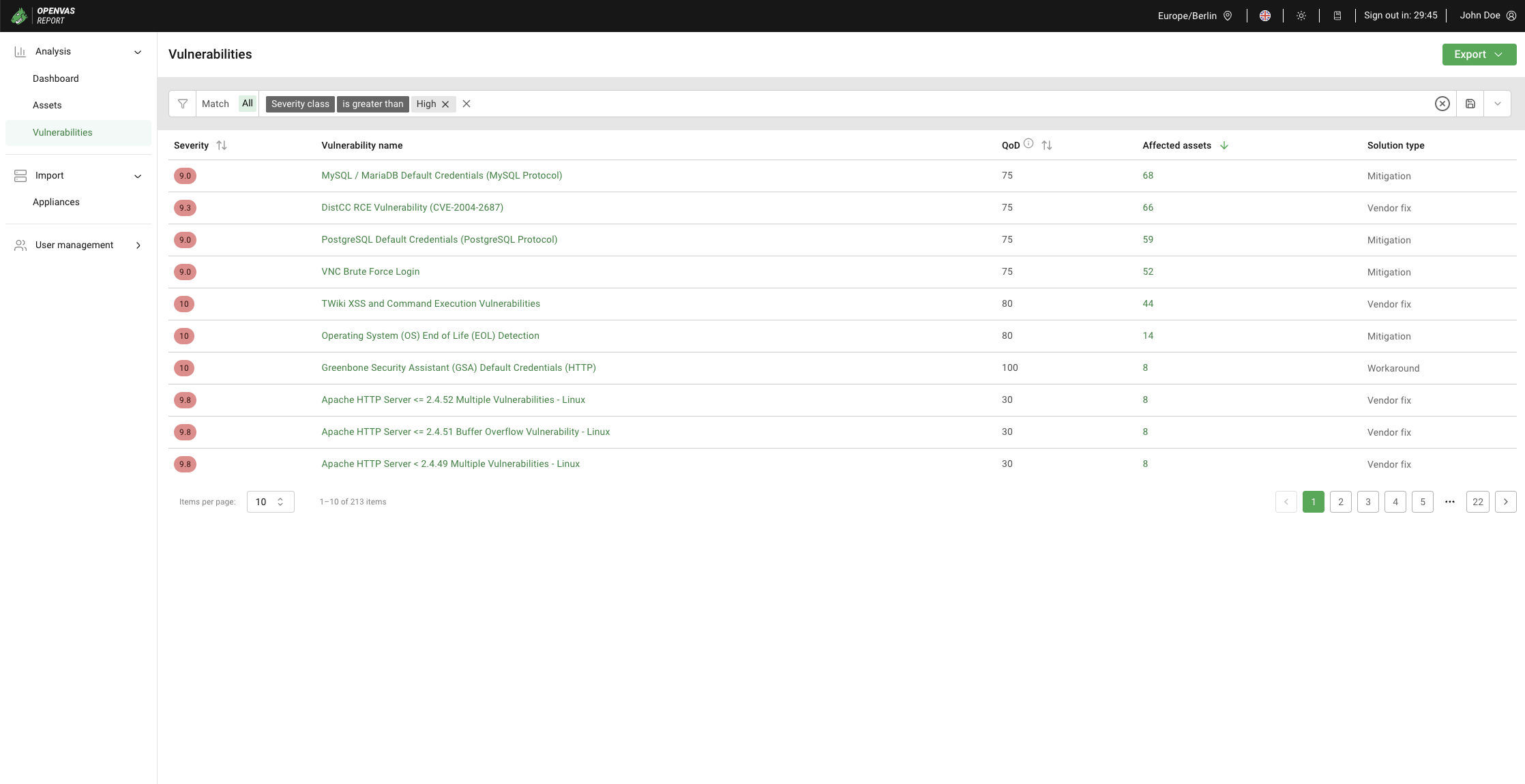Open VNC Brute Force Login vulnerability
The height and width of the screenshot is (784, 1525).
coord(370,271)
